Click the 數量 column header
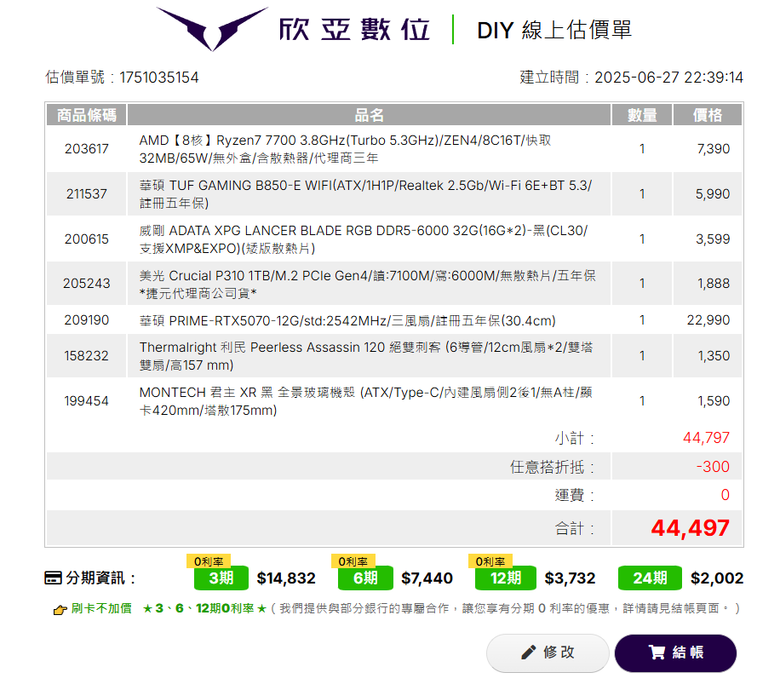 click(x=642, y=115)
